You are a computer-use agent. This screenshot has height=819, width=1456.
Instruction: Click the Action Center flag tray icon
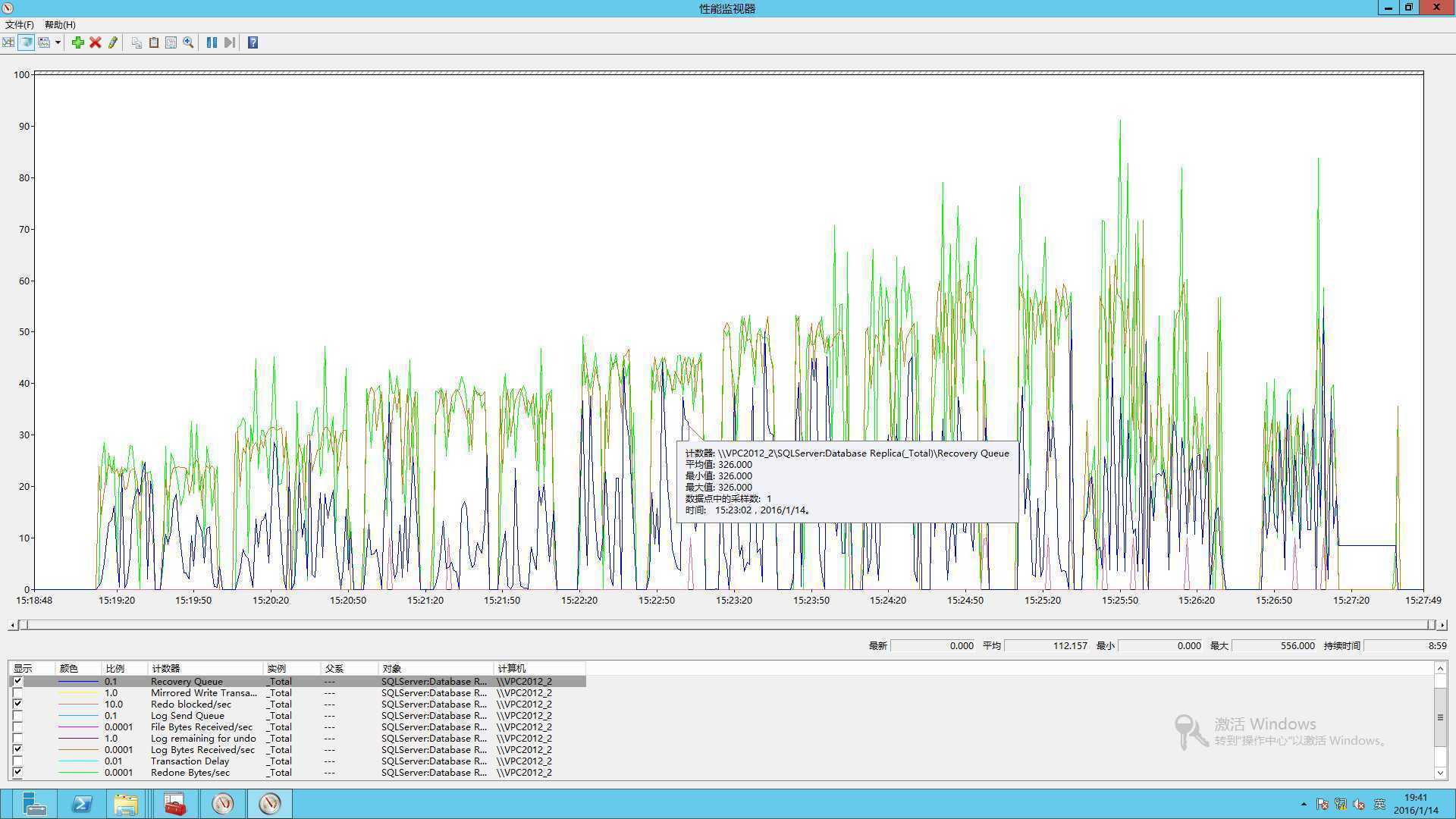(x=1323, y=804)
